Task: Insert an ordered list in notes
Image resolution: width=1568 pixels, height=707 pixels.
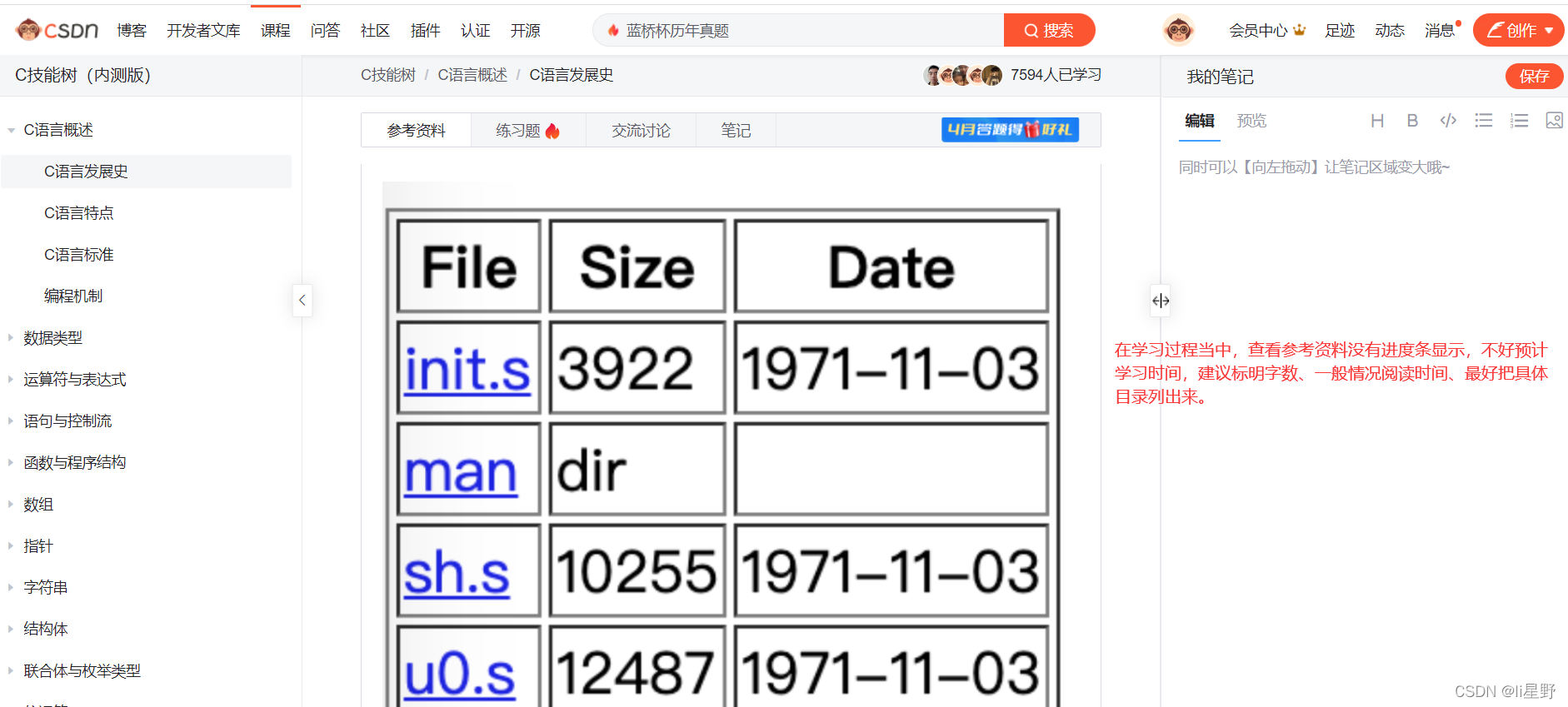Action: [x=1519, y=121]
